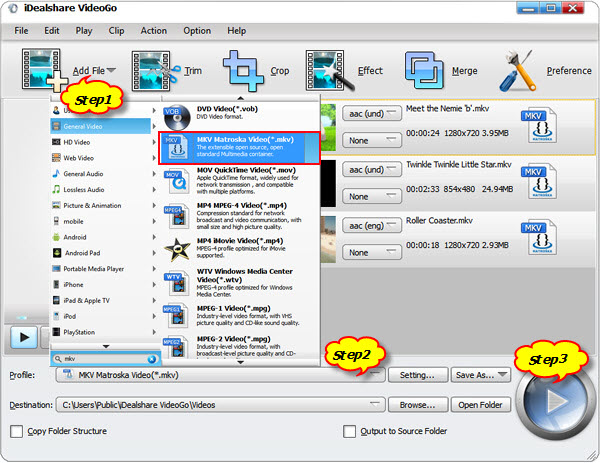
Task: Click MKV icon for Meet the Nemie file
Action: (540, 126)
